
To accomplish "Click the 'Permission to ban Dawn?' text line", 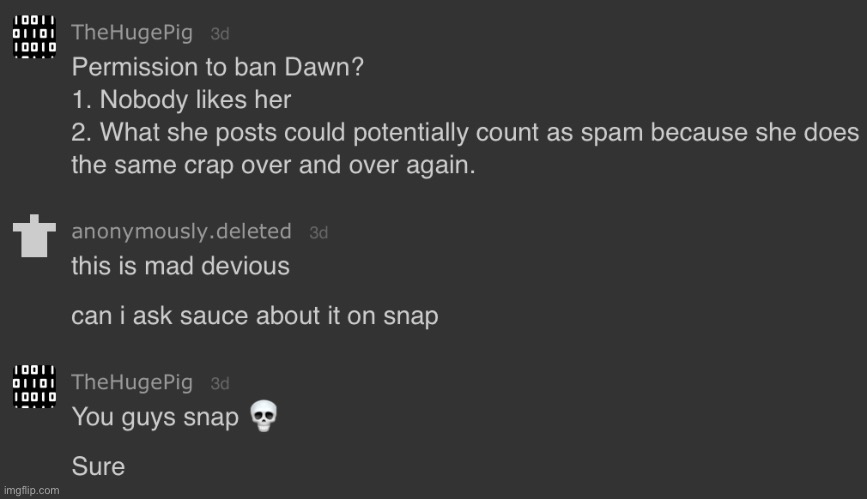I will 218,67.
